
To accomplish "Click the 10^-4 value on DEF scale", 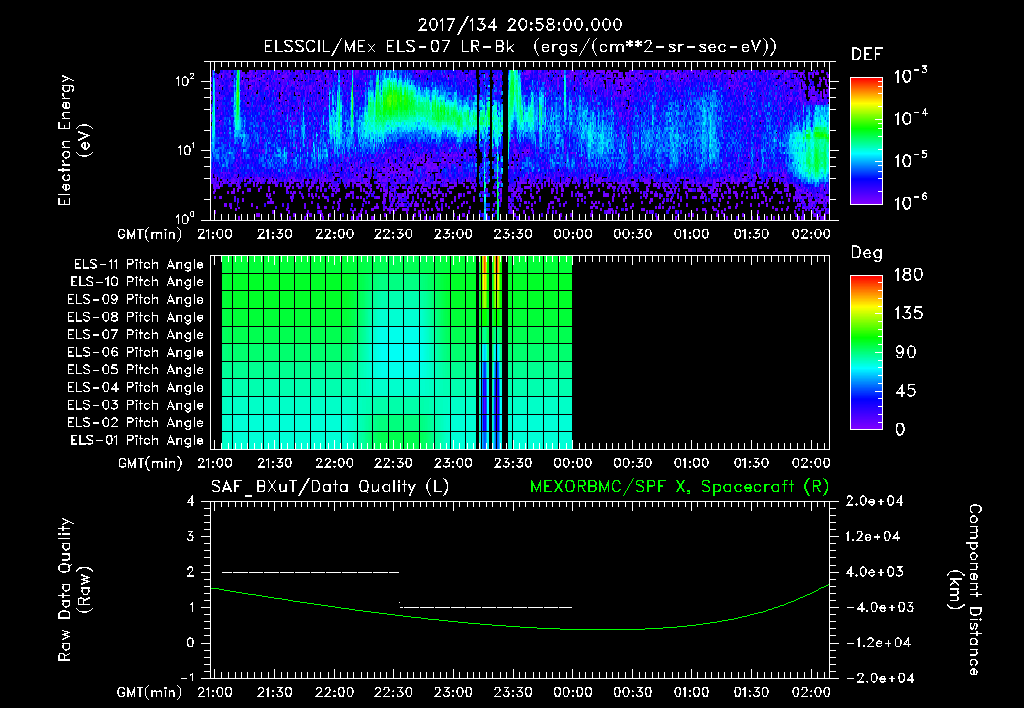I will point(911,118).
